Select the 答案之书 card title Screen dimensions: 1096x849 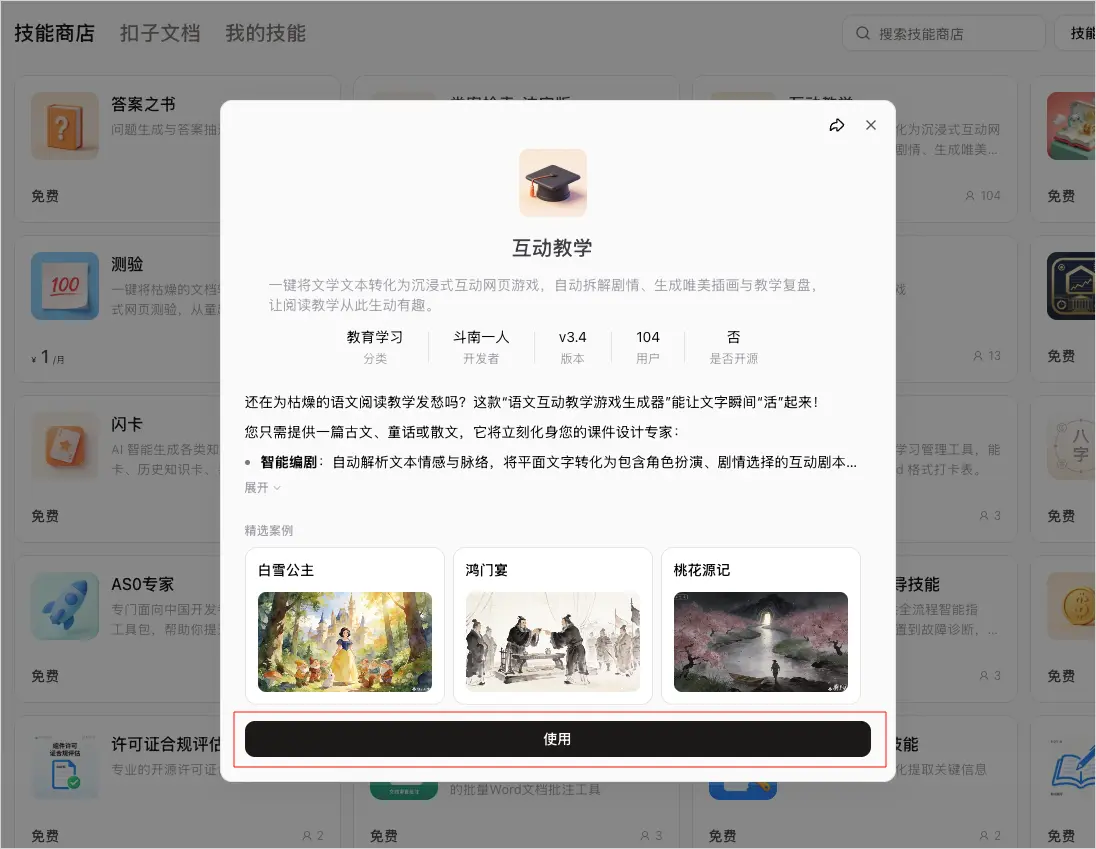point(143,104)
